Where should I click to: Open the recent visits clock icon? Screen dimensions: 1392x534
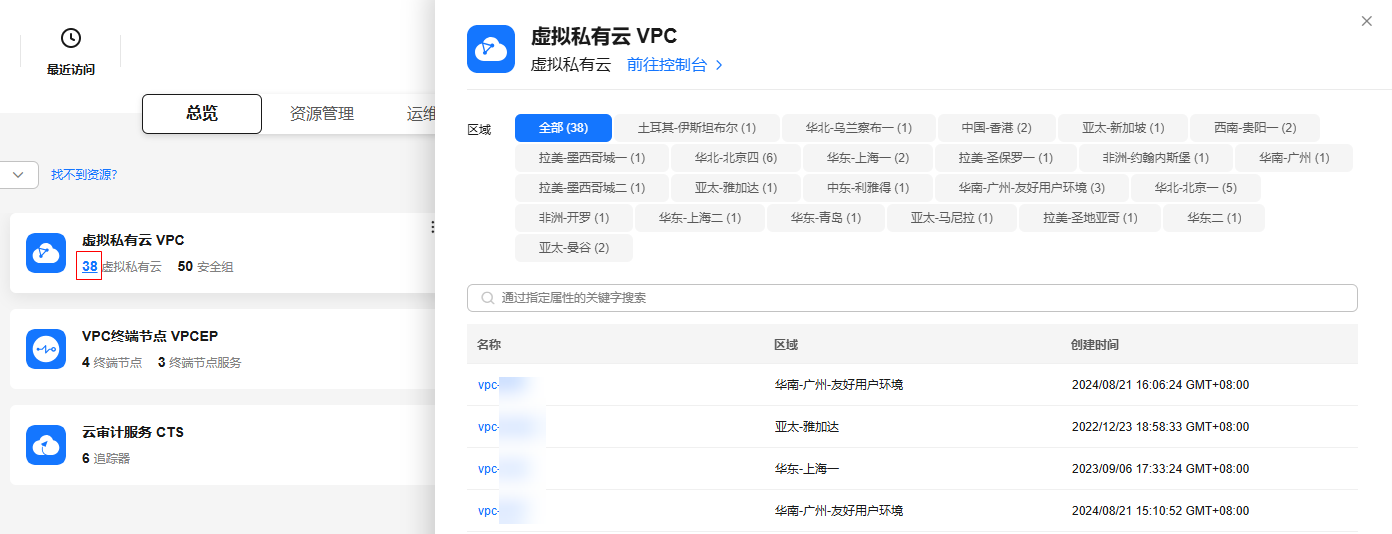(x=71, y=38)
